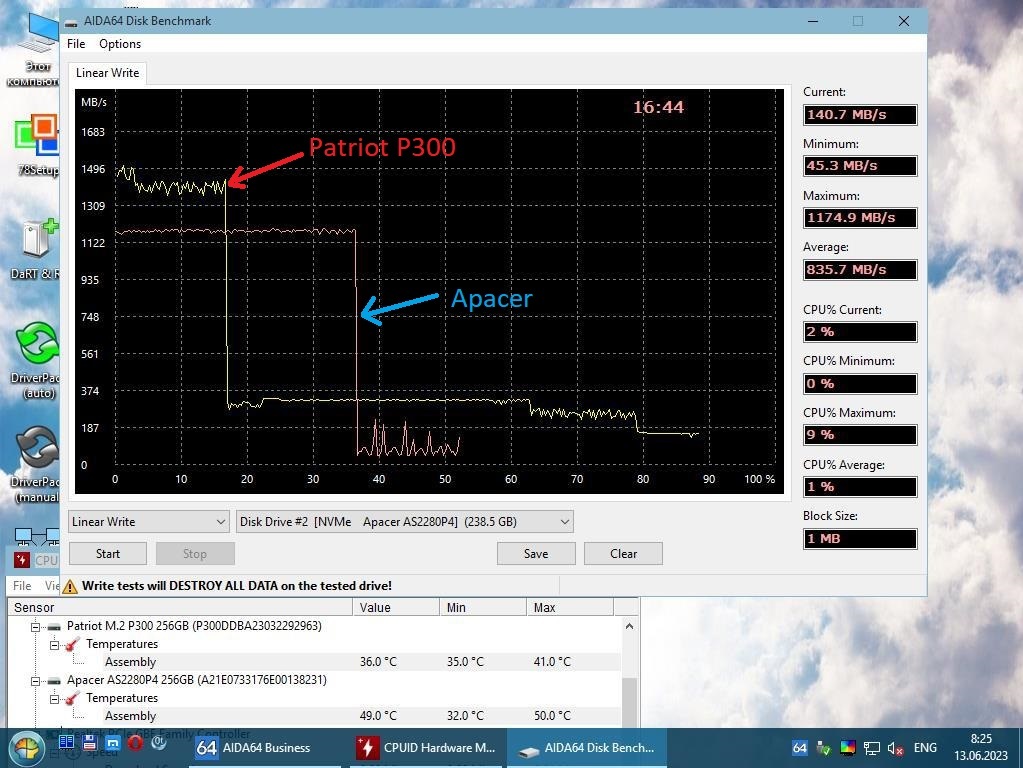Click the AIDA64 Disk Benchmark taskbar button
The width and height of the screenshot is (1023, 768).
(x=587, y=748)
